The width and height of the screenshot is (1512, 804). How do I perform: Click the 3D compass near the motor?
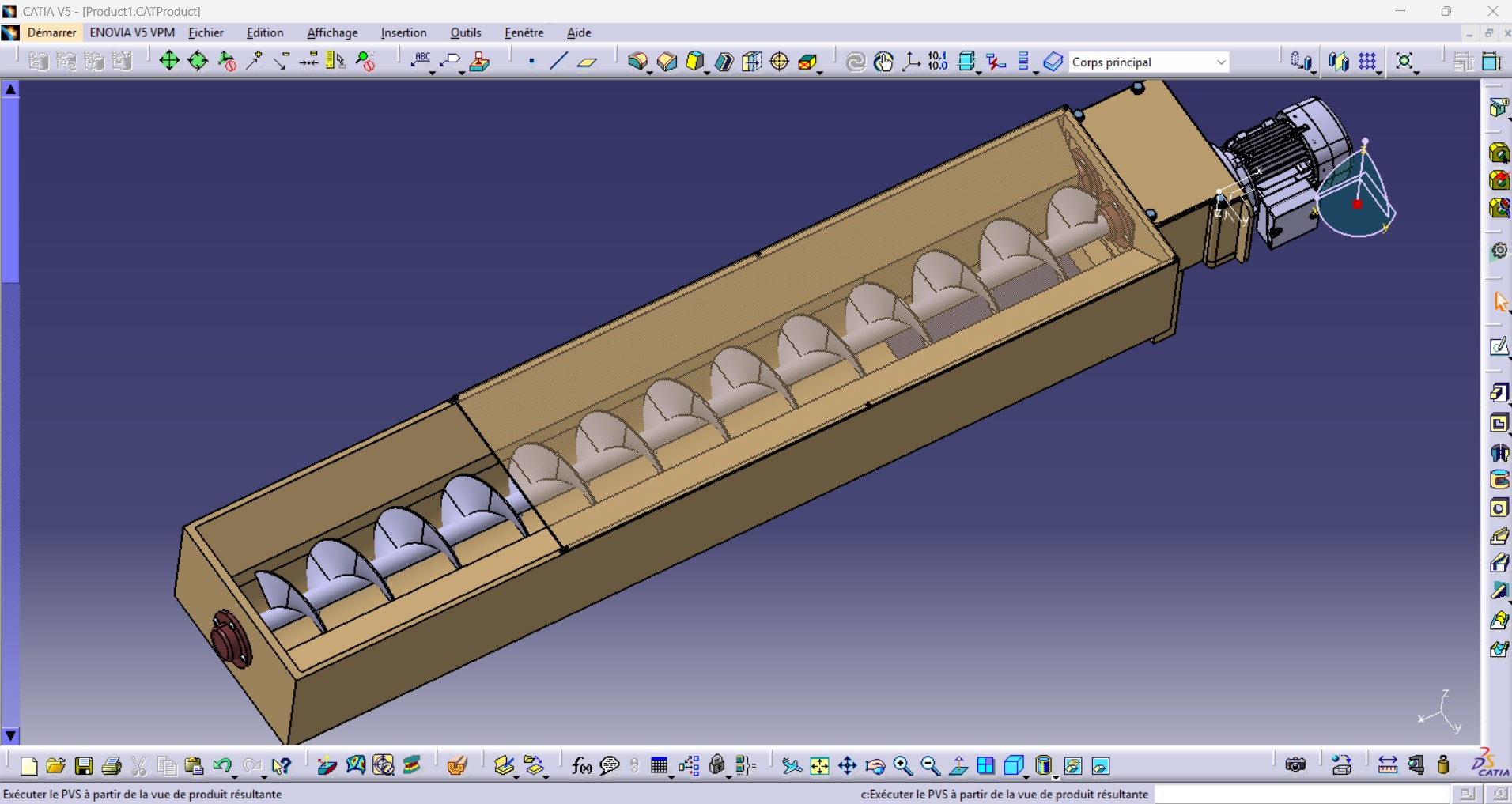pos(1357,190)
